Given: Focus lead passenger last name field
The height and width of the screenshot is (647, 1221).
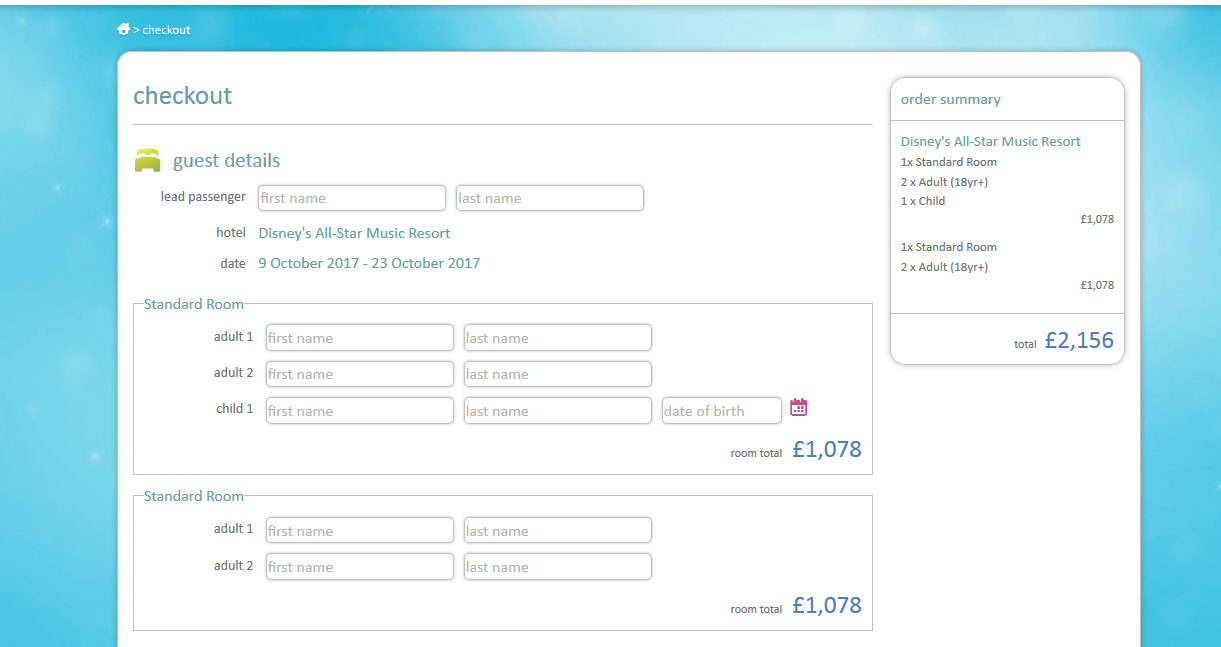Looking at the screenshot, I should pyautogui.click(x=550, y=198).
